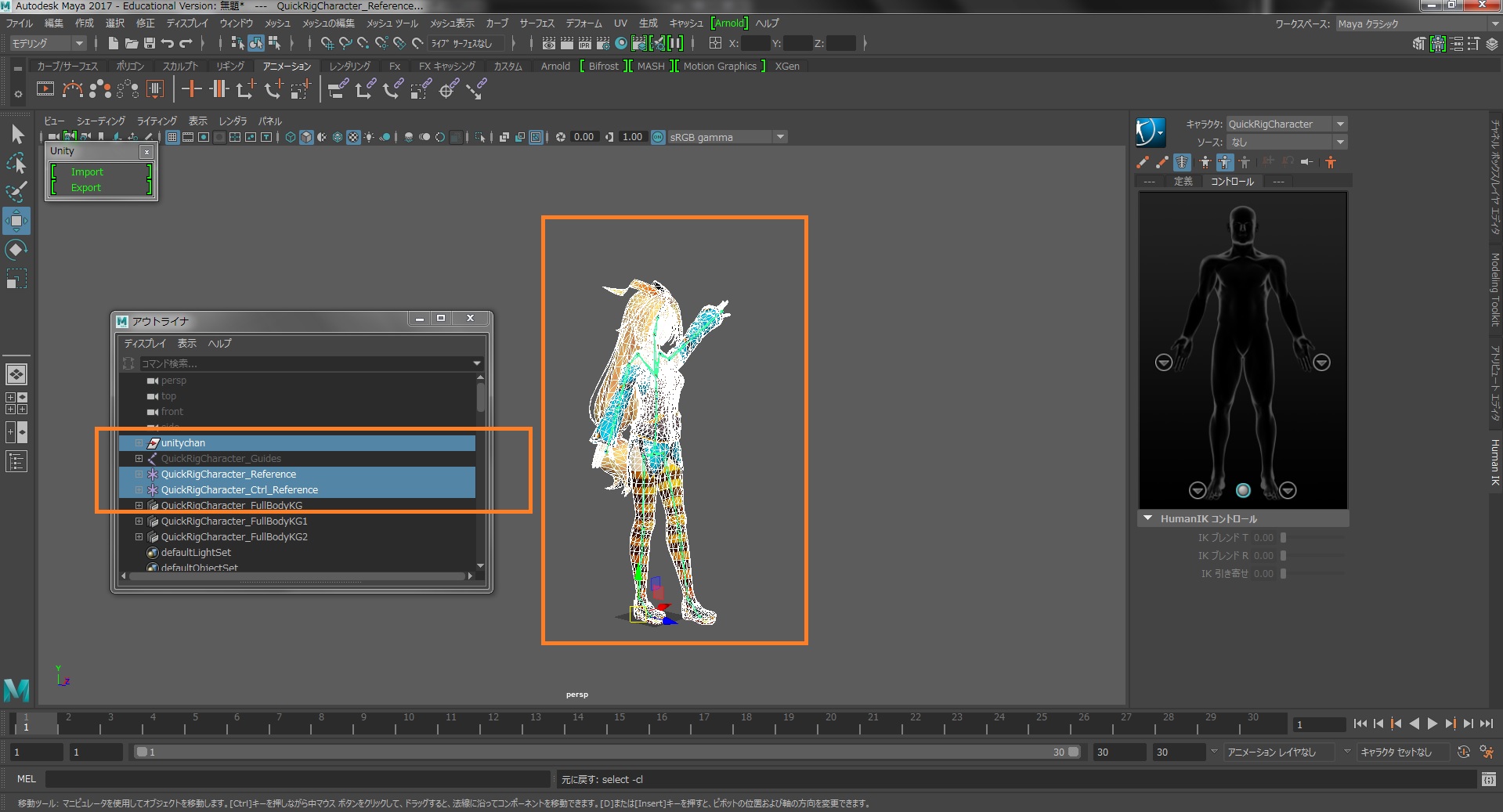
Task: Select the Move tool in the left toolbox
Action: pyautogui.click(x=16, y=221)
